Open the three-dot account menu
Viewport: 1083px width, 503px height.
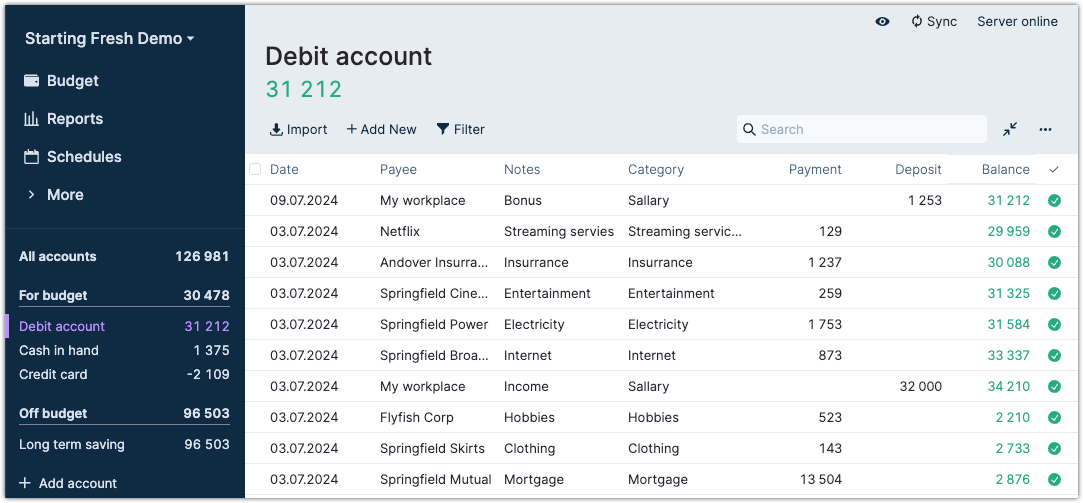[1045, 129]
